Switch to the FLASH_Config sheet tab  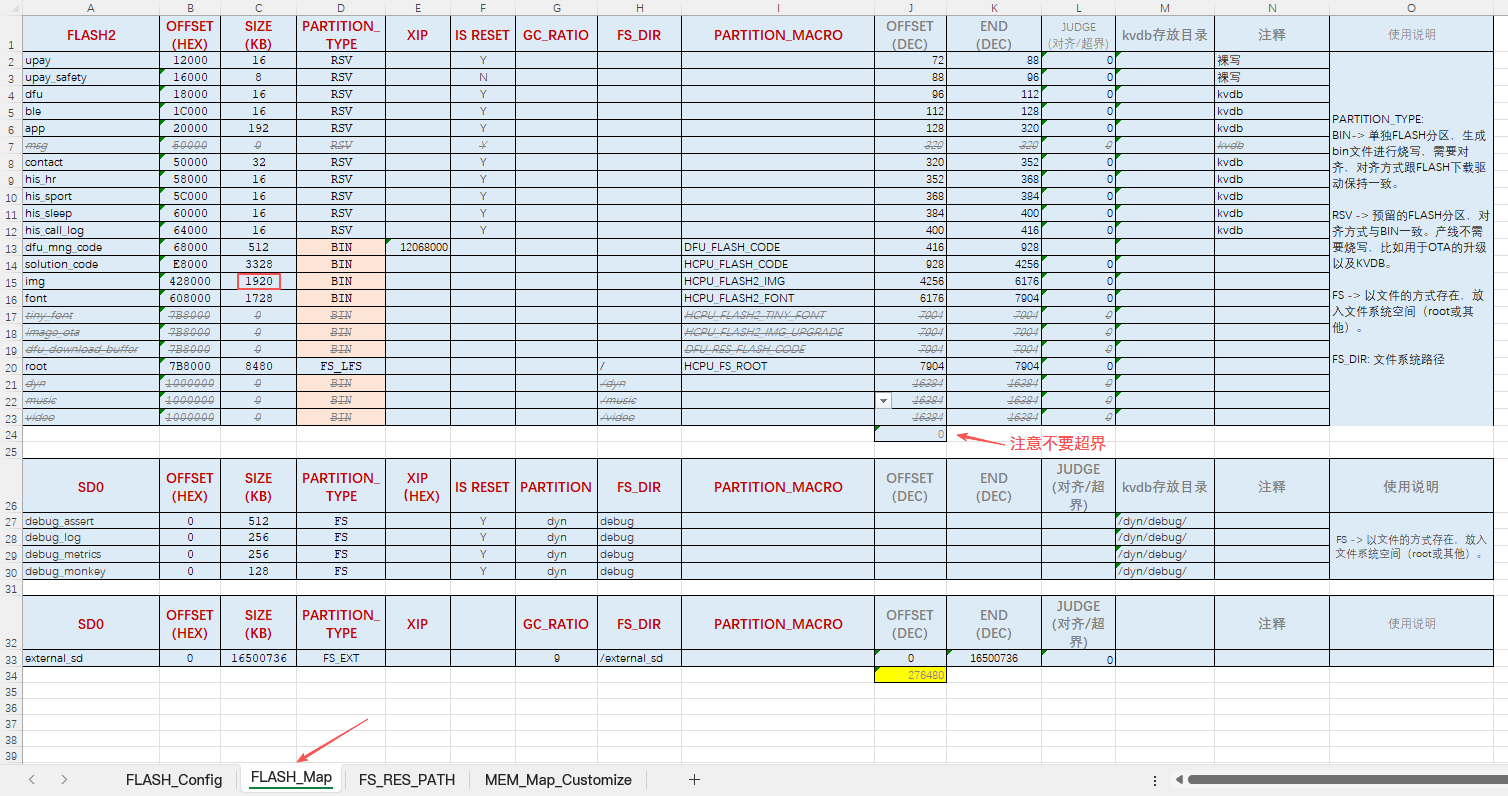tap(174, 780)
